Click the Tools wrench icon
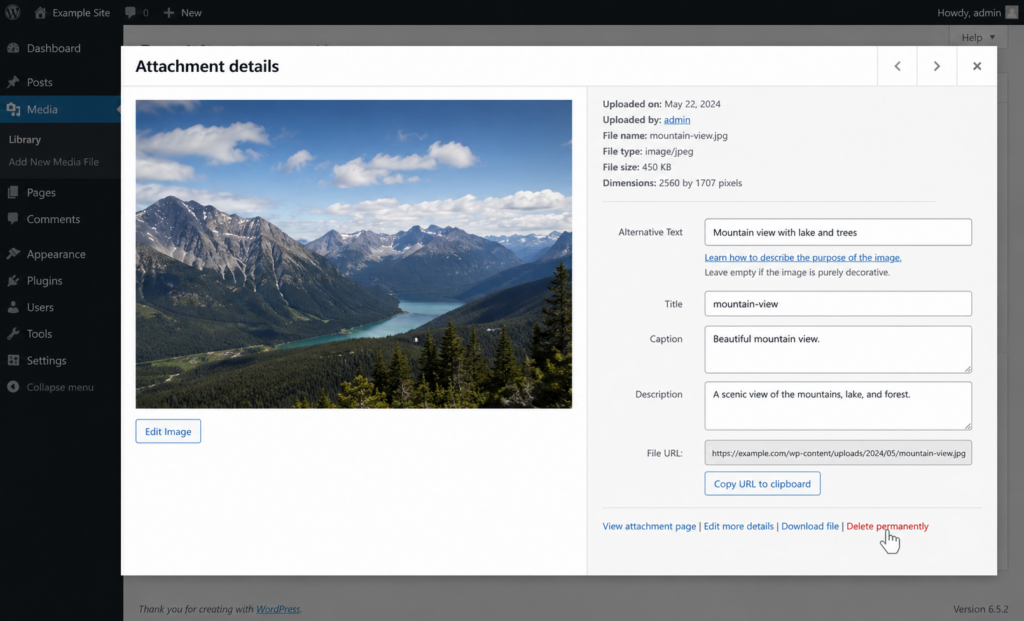1024x621 pixels. tap(13, 334)
